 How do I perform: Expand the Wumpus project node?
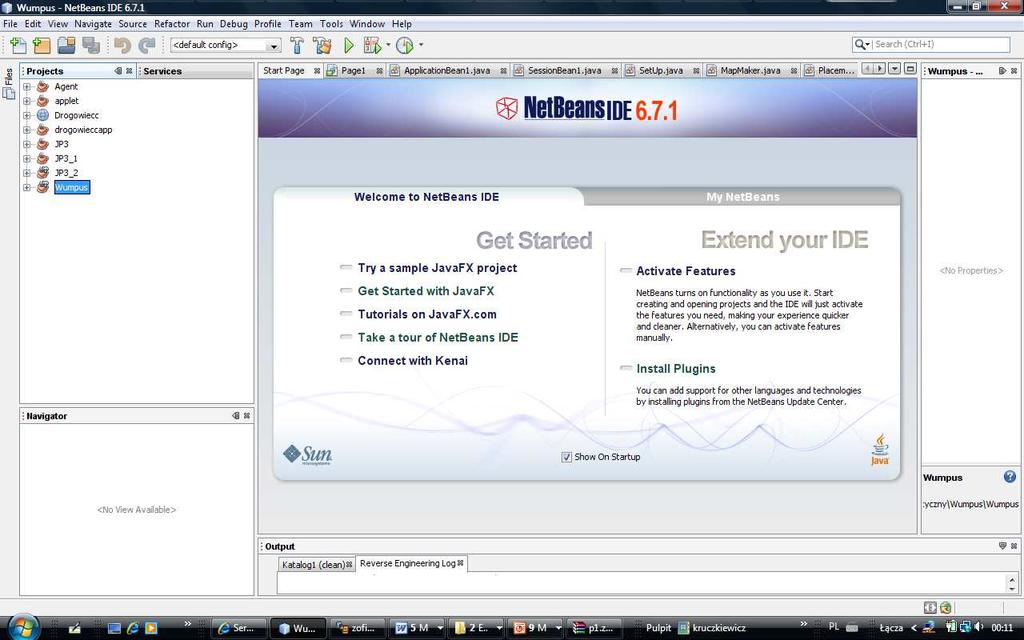tap(27, 187)
